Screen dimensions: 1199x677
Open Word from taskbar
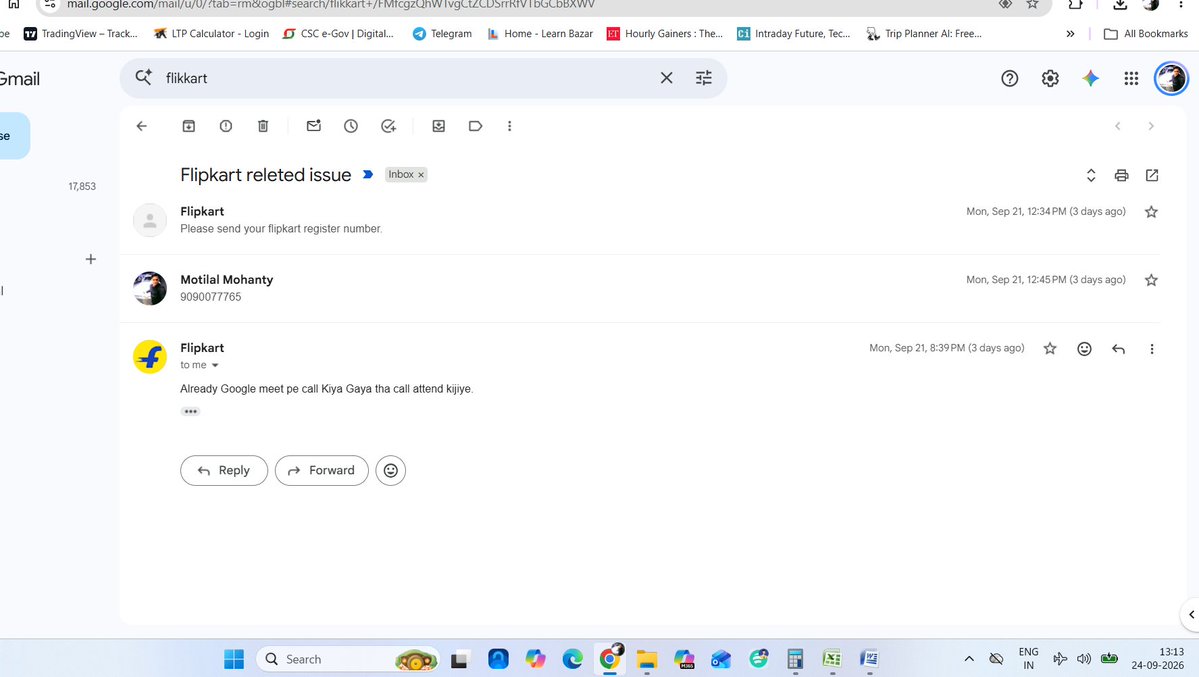[869, 659]
